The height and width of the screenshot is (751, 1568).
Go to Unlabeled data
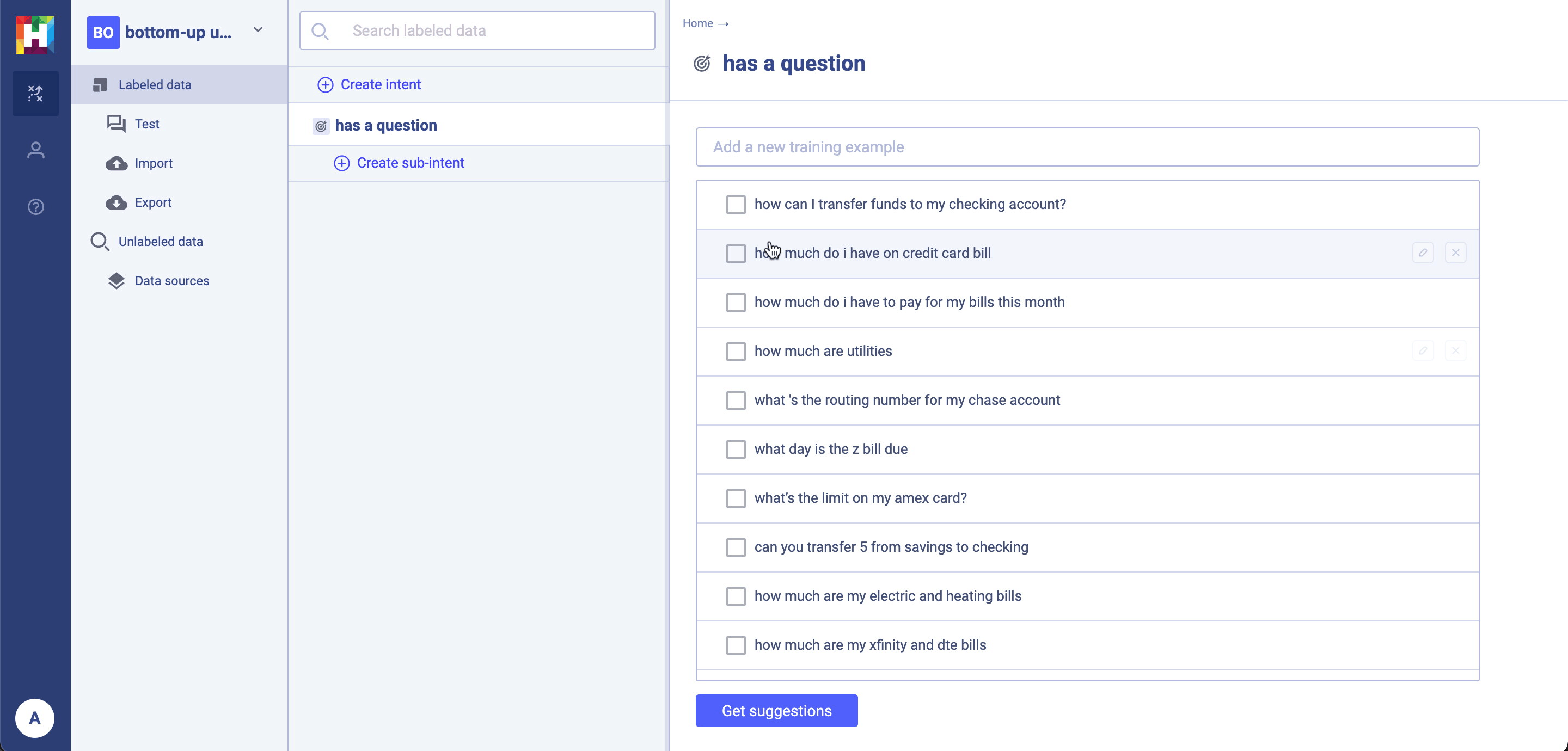coord(160,242)
